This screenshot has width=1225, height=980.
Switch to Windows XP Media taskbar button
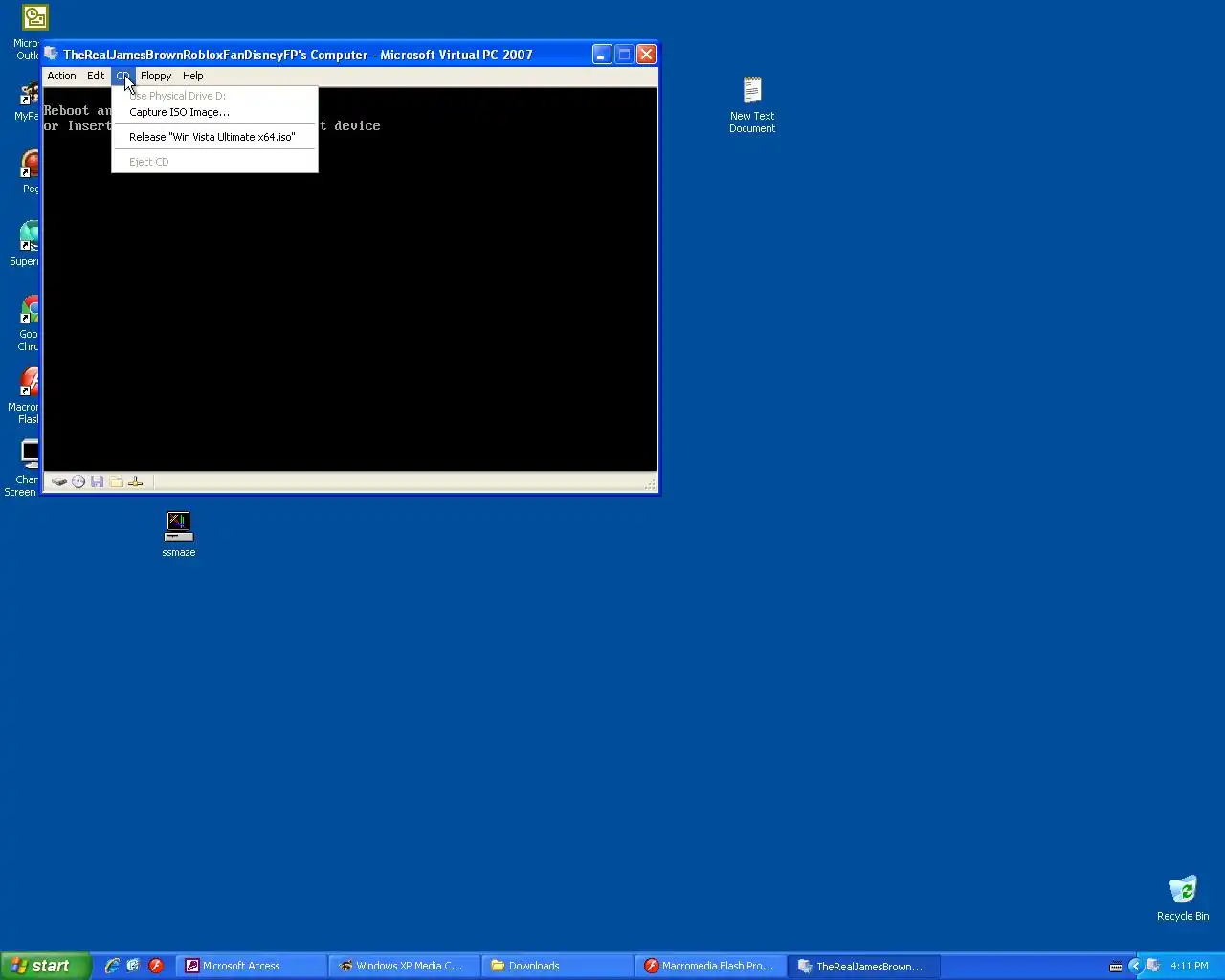[x=404, y=966]
